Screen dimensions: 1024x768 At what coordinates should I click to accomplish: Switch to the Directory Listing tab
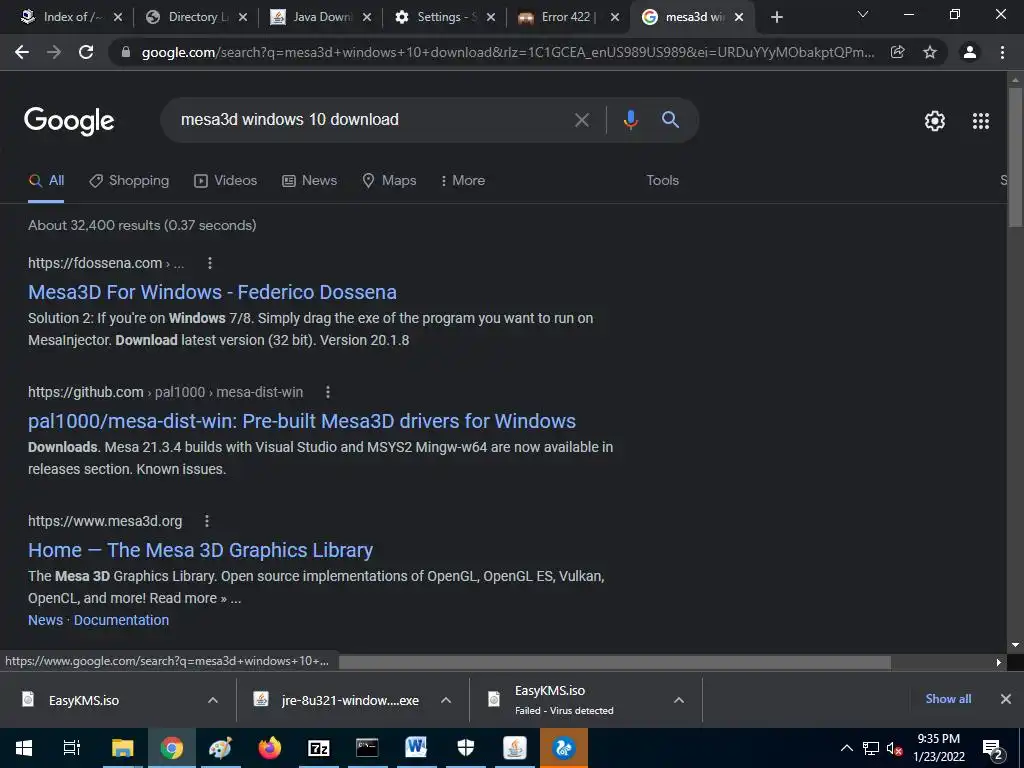pos(197,17)
